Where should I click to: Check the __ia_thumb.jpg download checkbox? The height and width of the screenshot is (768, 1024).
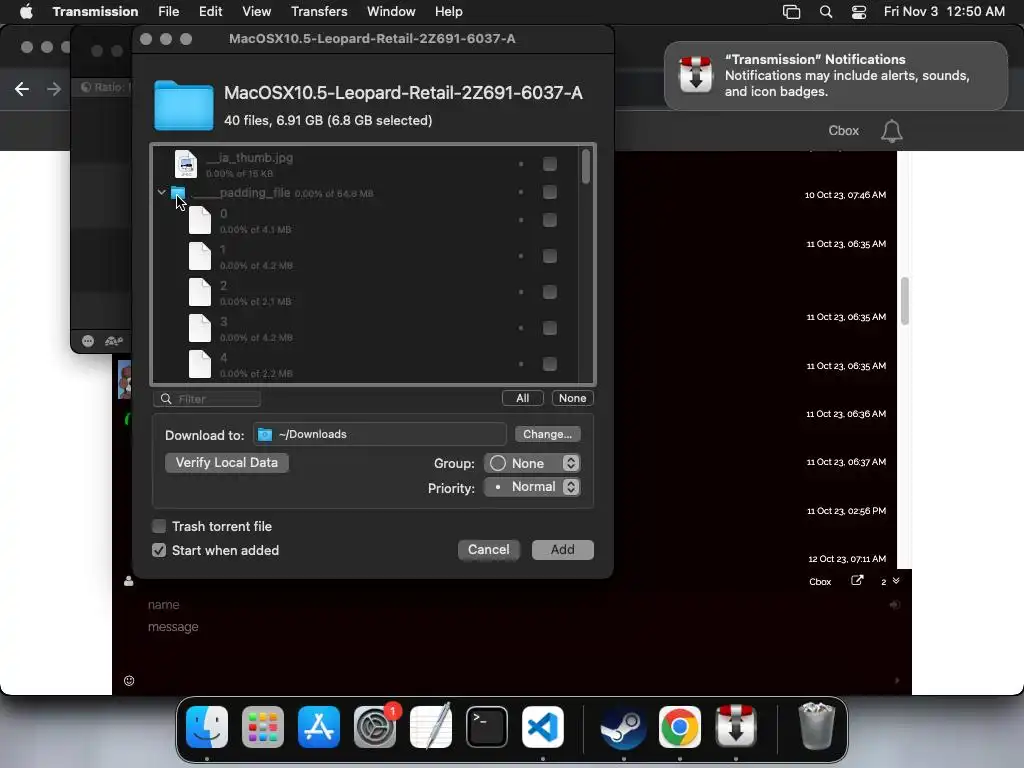coord(550,164)
